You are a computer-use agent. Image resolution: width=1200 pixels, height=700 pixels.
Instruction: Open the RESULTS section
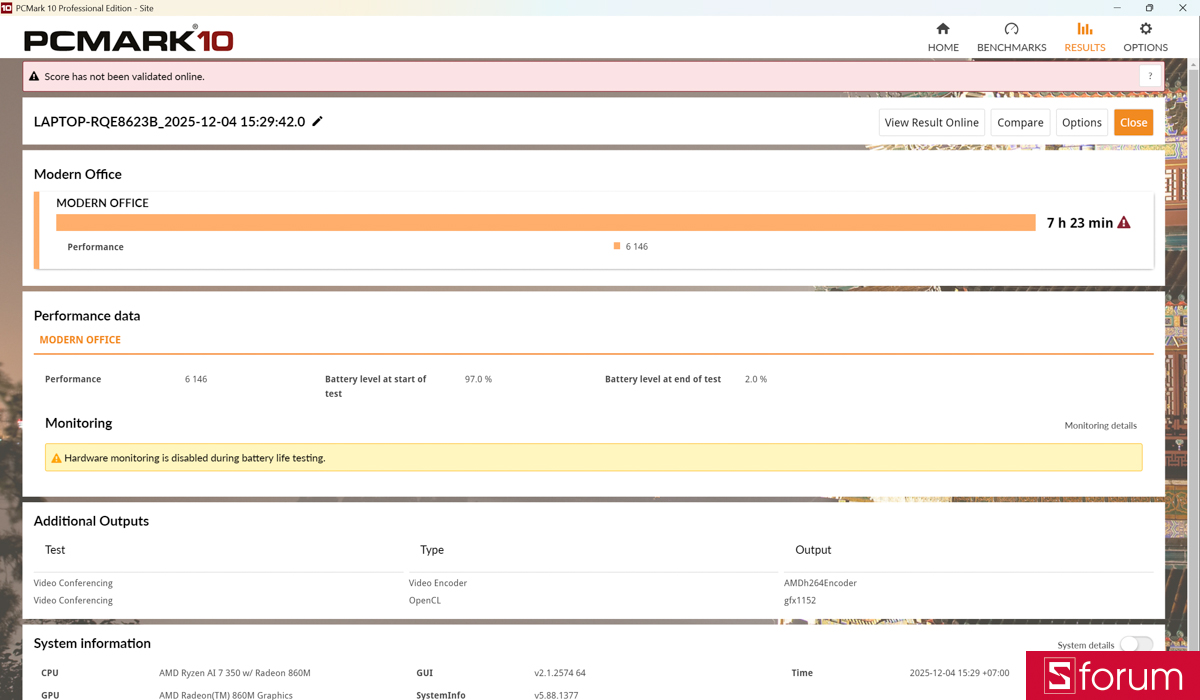(x=1085, y=38)
